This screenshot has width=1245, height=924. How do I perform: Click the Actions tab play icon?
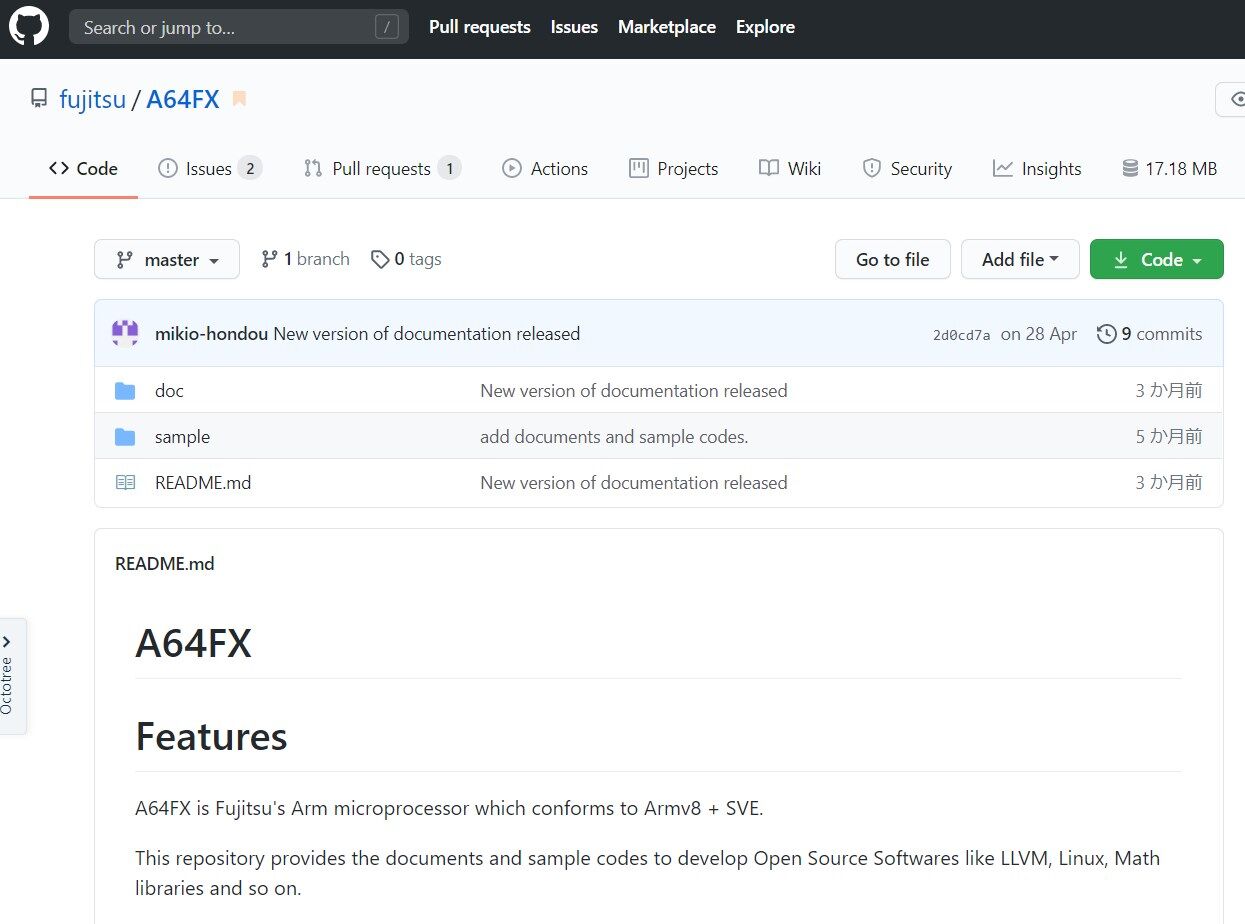pos(511,168)
